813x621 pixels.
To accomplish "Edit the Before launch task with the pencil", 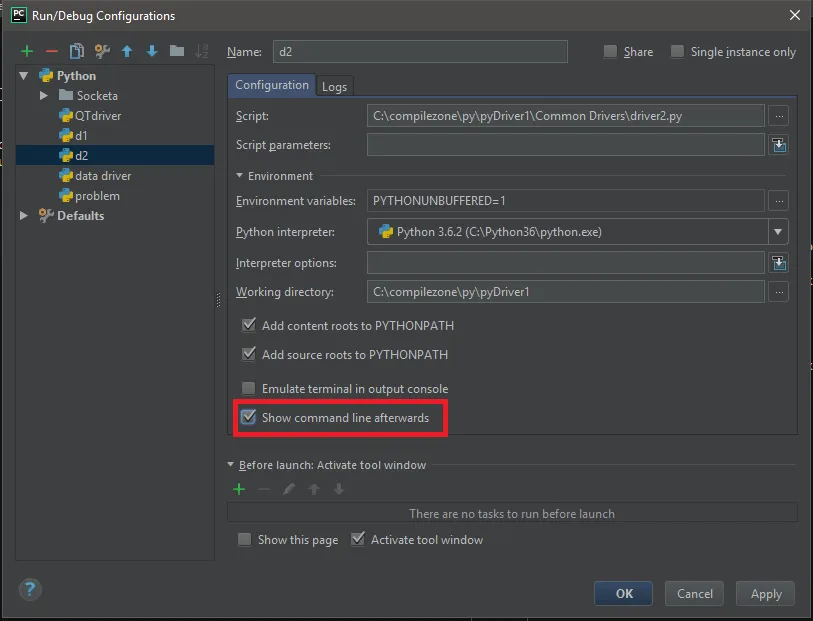I will 289,489.
